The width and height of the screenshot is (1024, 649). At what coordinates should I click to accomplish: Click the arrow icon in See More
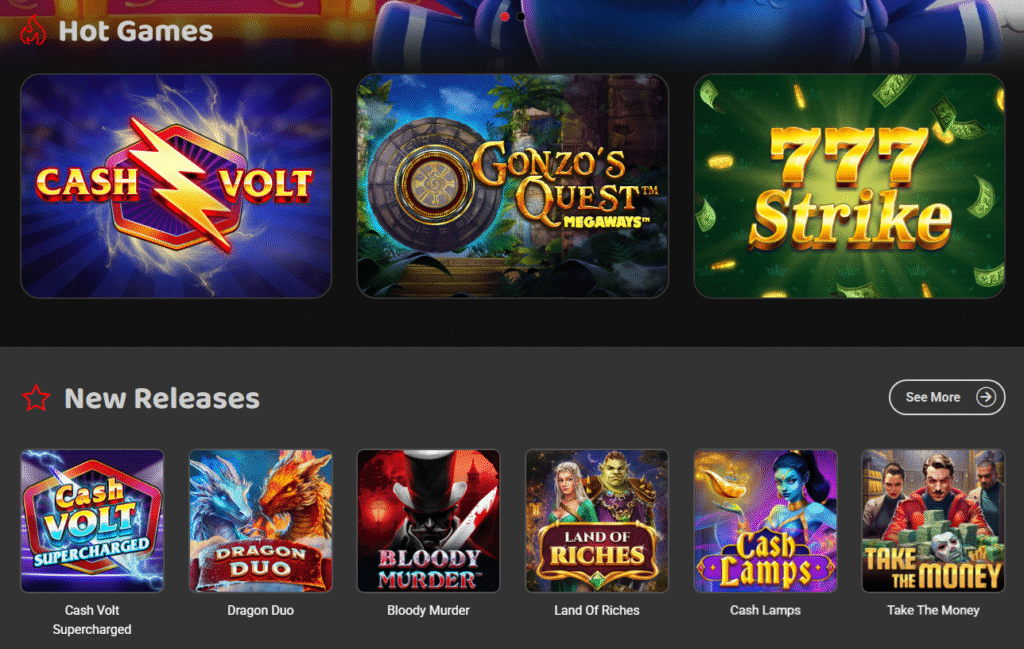[985, 397]
